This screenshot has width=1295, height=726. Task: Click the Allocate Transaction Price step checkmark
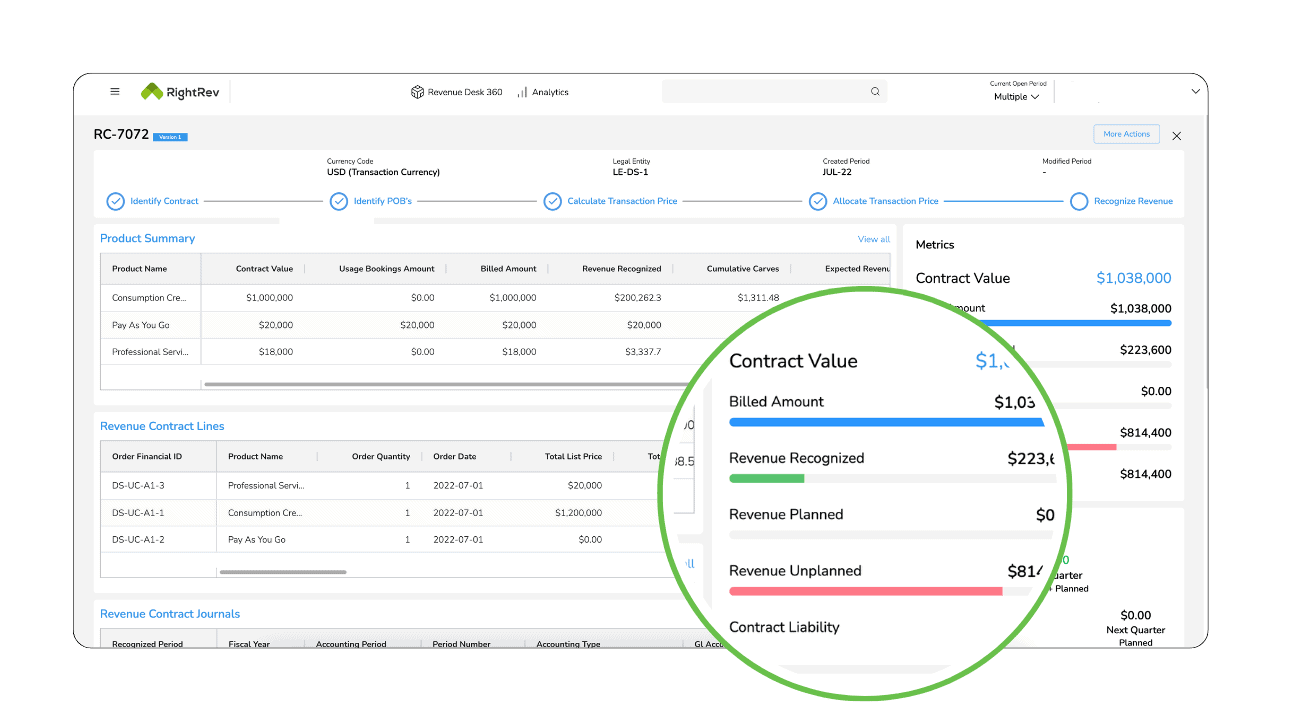pos(819,202)
